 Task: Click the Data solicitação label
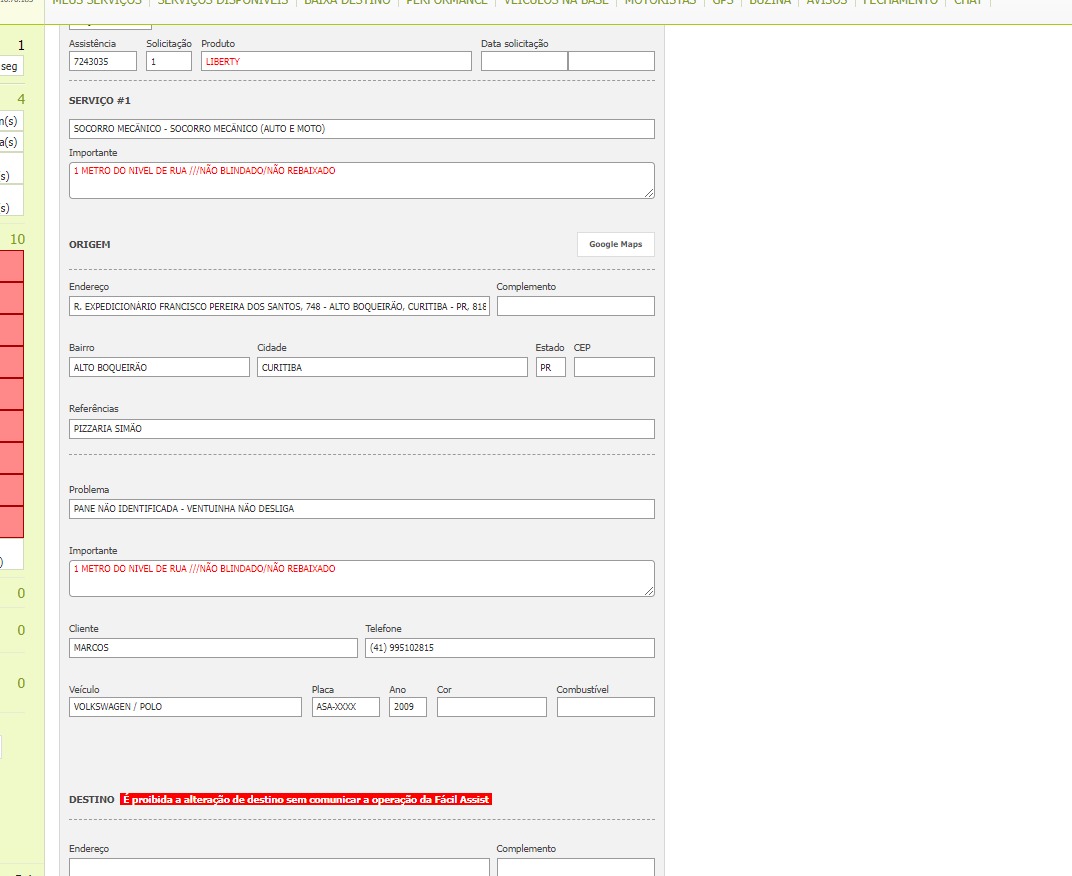(515, 44)
